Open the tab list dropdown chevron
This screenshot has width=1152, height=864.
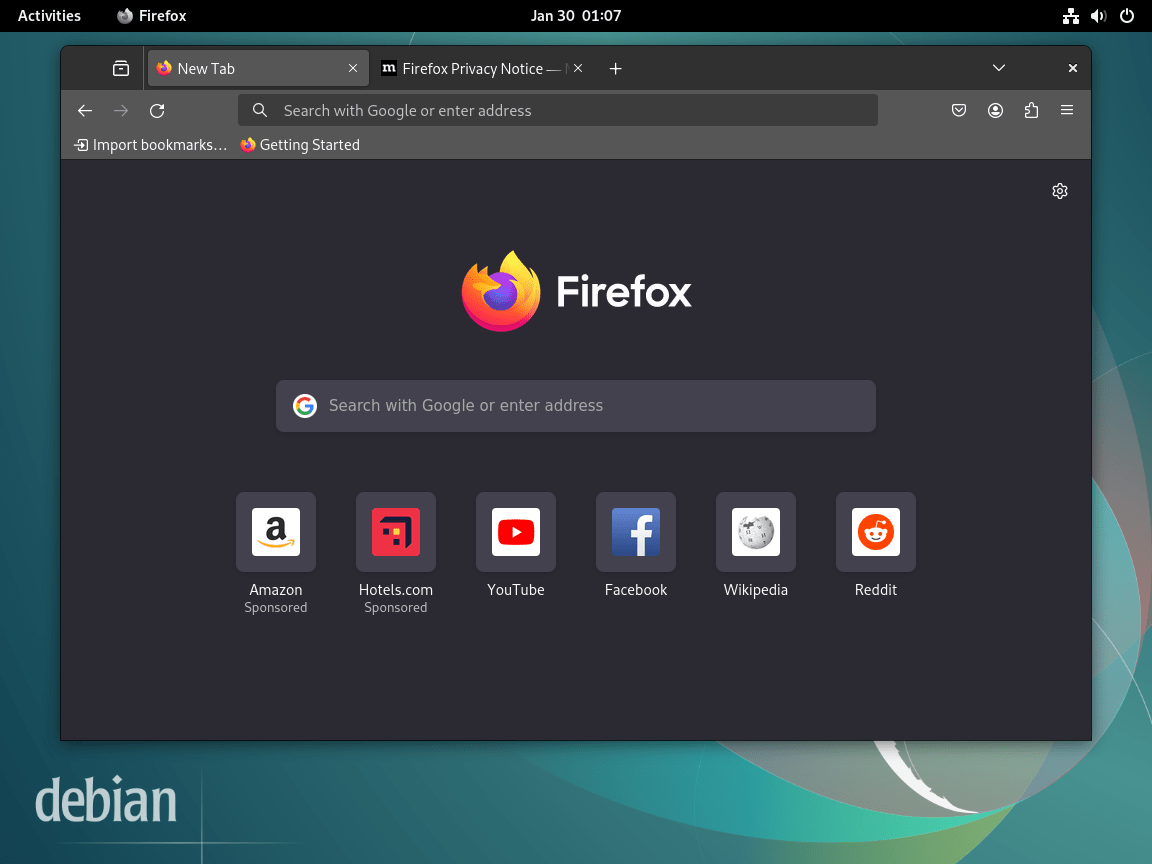pyautogui.click(x=999, y=68)
